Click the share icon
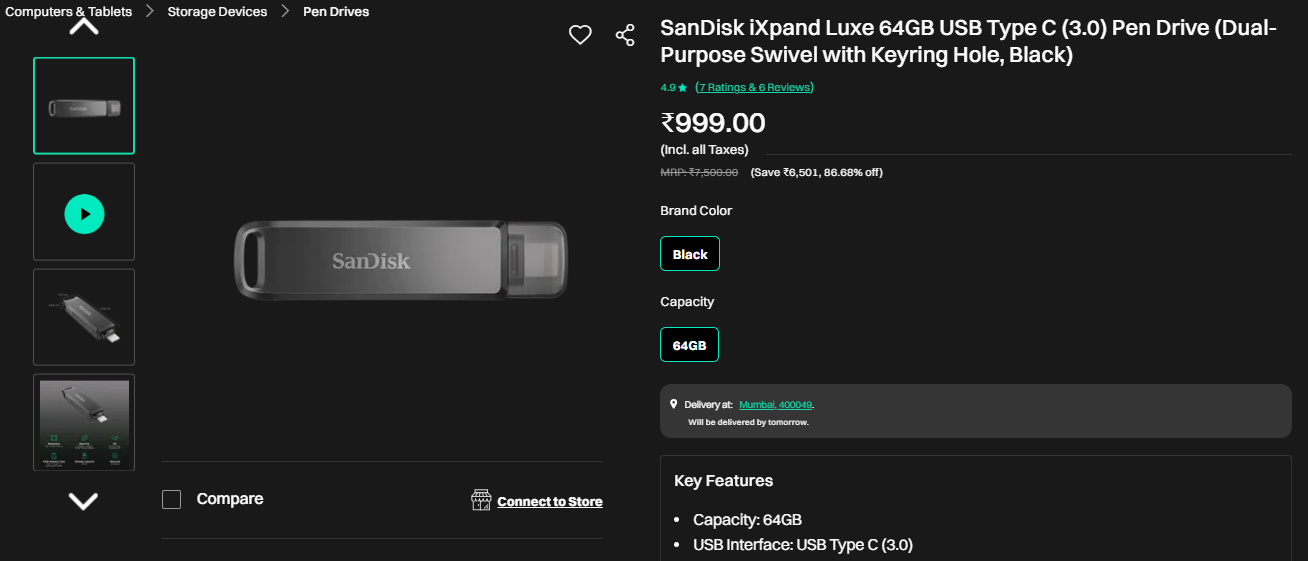 click(x=625, y=35)
